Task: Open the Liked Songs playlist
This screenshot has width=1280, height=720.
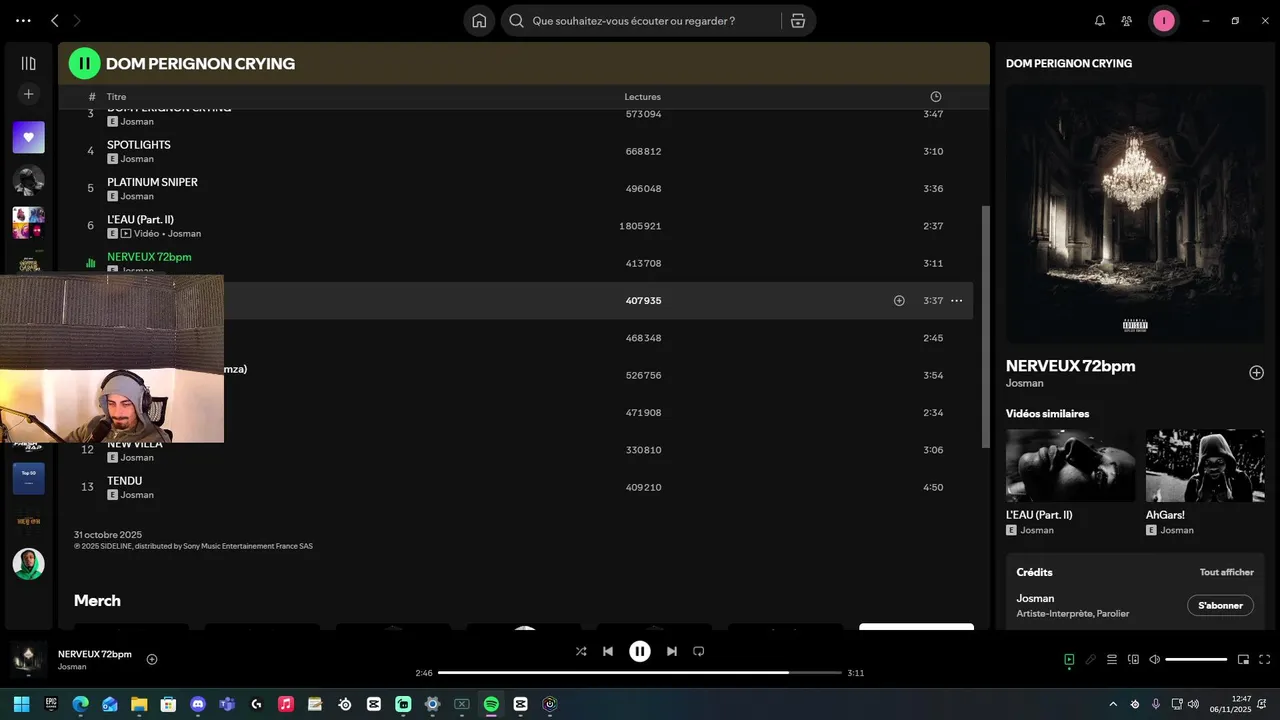Action: [x=28, y=137]
